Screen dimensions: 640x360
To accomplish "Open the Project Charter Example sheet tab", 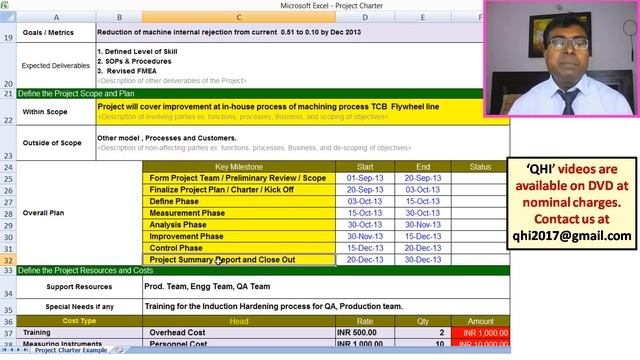I will tap(71, 350).
